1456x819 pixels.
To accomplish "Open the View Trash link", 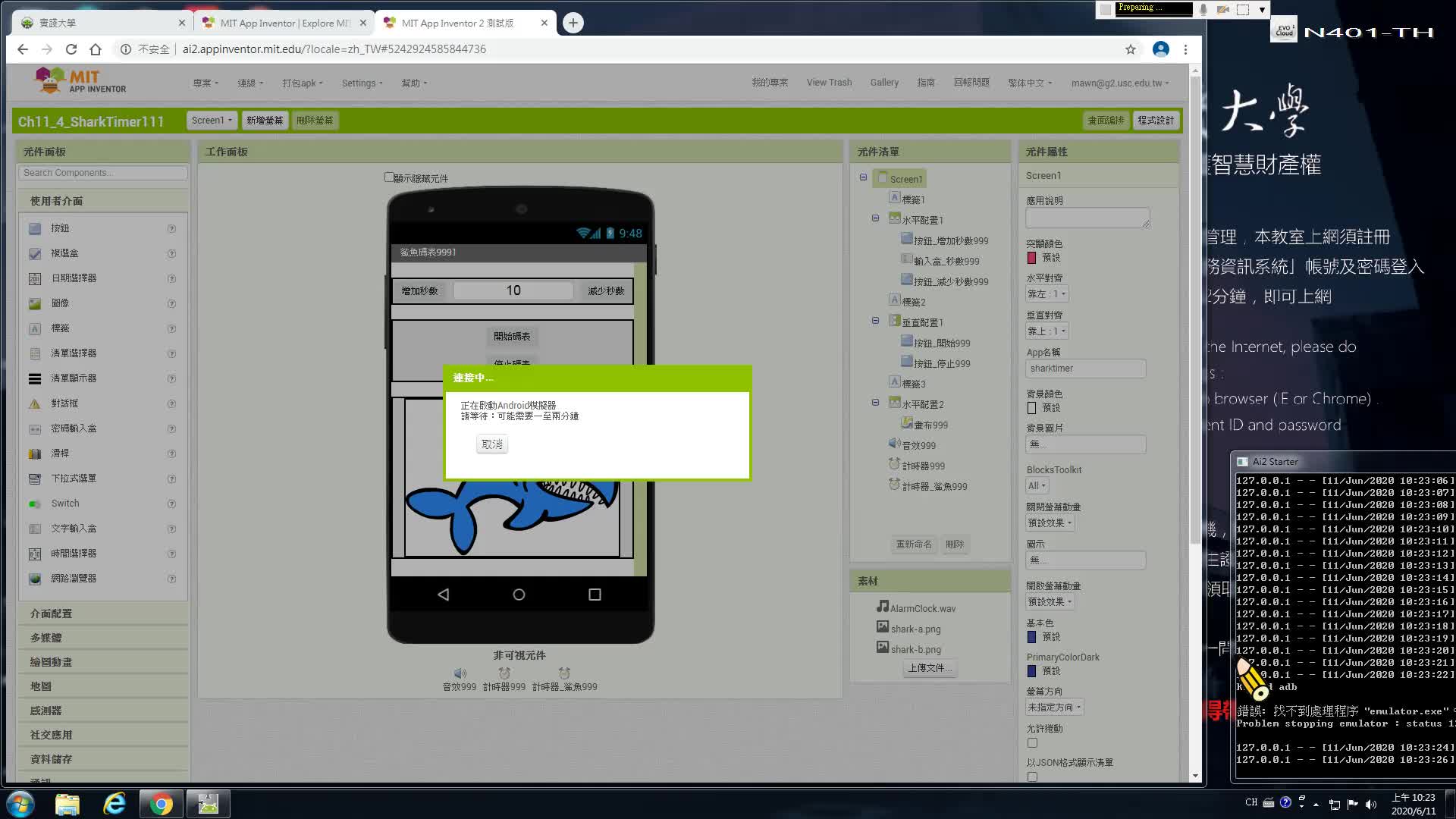I will pos(829,83).
